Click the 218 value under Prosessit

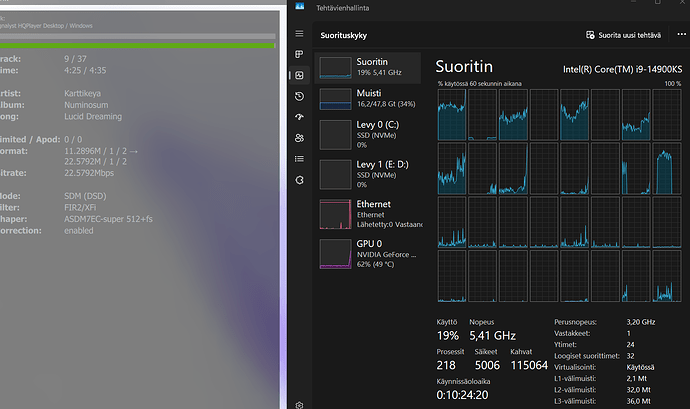(446, 365)
